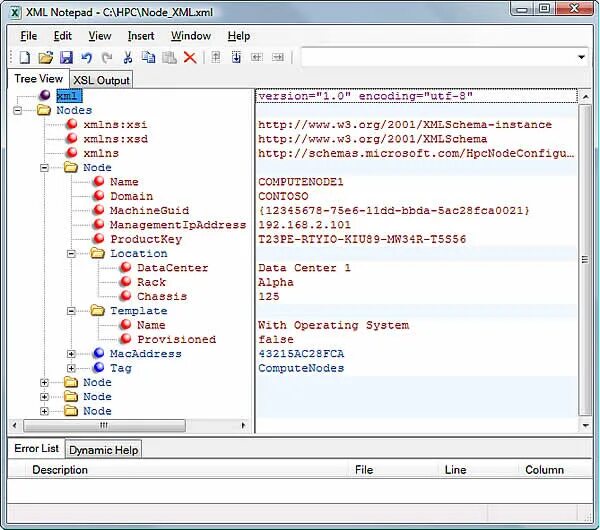The width and height of the screenshot is (600, 530).
Task: Click the Undo arrow icon
Action: click(87, 57)
